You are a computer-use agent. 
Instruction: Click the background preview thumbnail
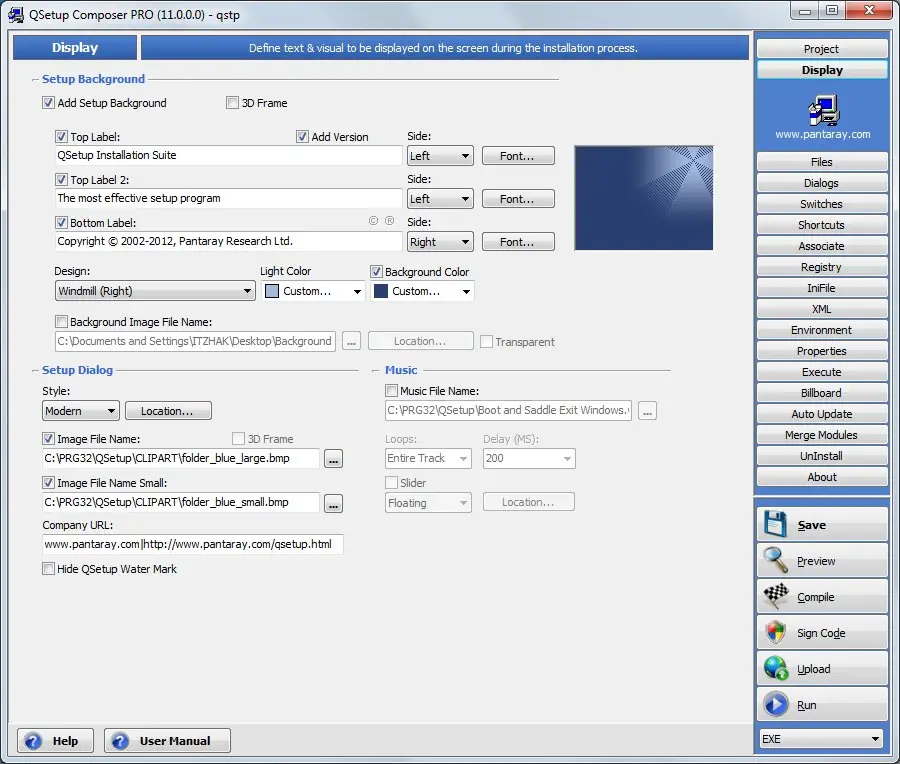click(x=643, y=197)
